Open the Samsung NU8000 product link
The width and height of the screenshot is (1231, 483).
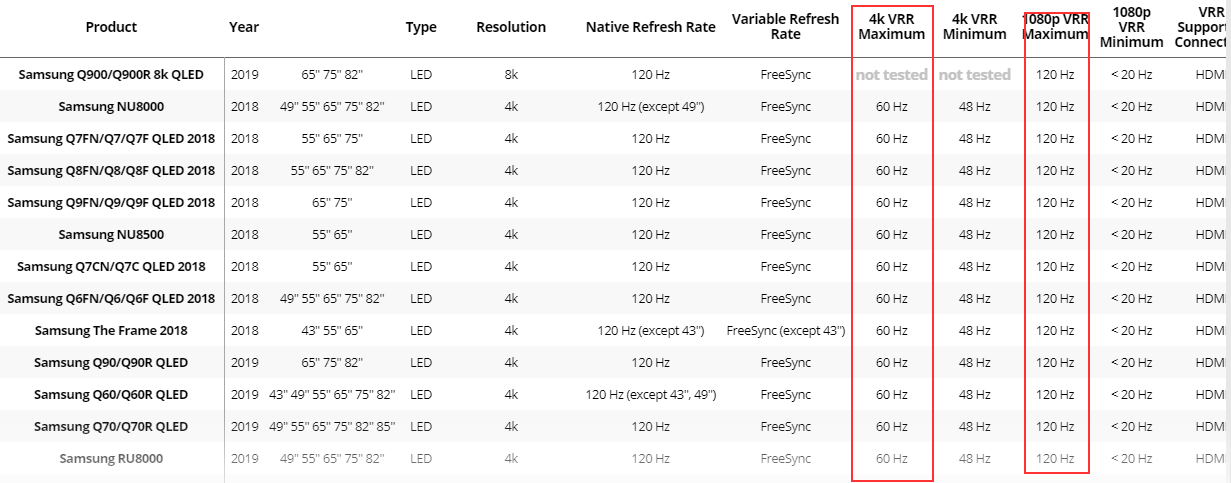(111, 106)
